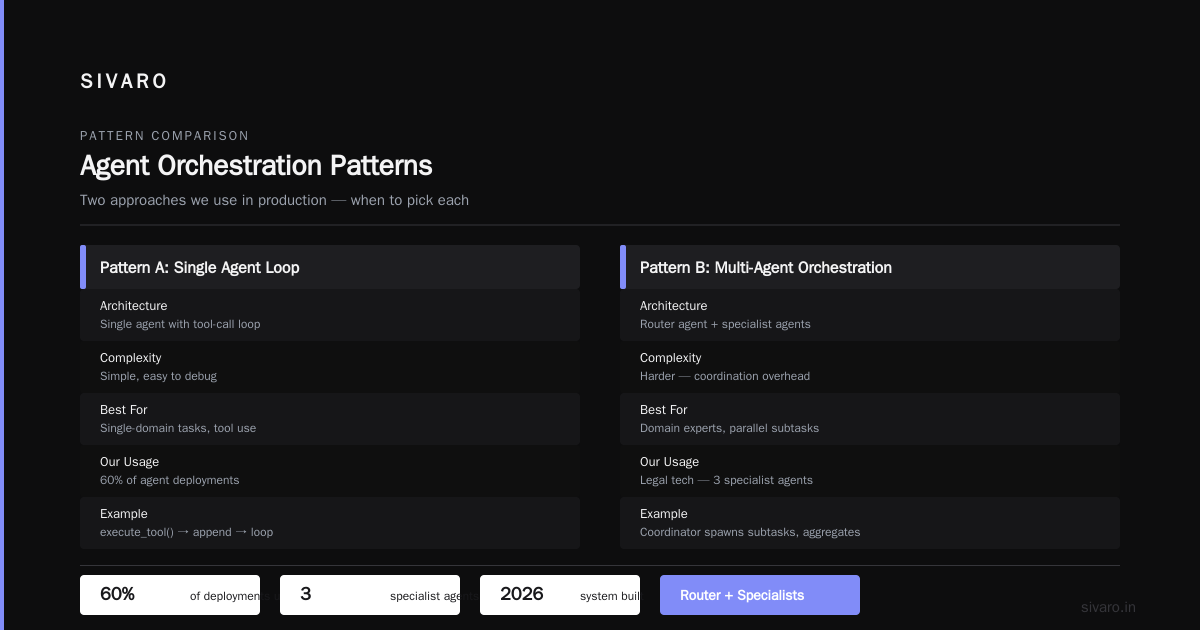Click 'execute_tool() → append → loop' example text

click(x=186, y=532)
